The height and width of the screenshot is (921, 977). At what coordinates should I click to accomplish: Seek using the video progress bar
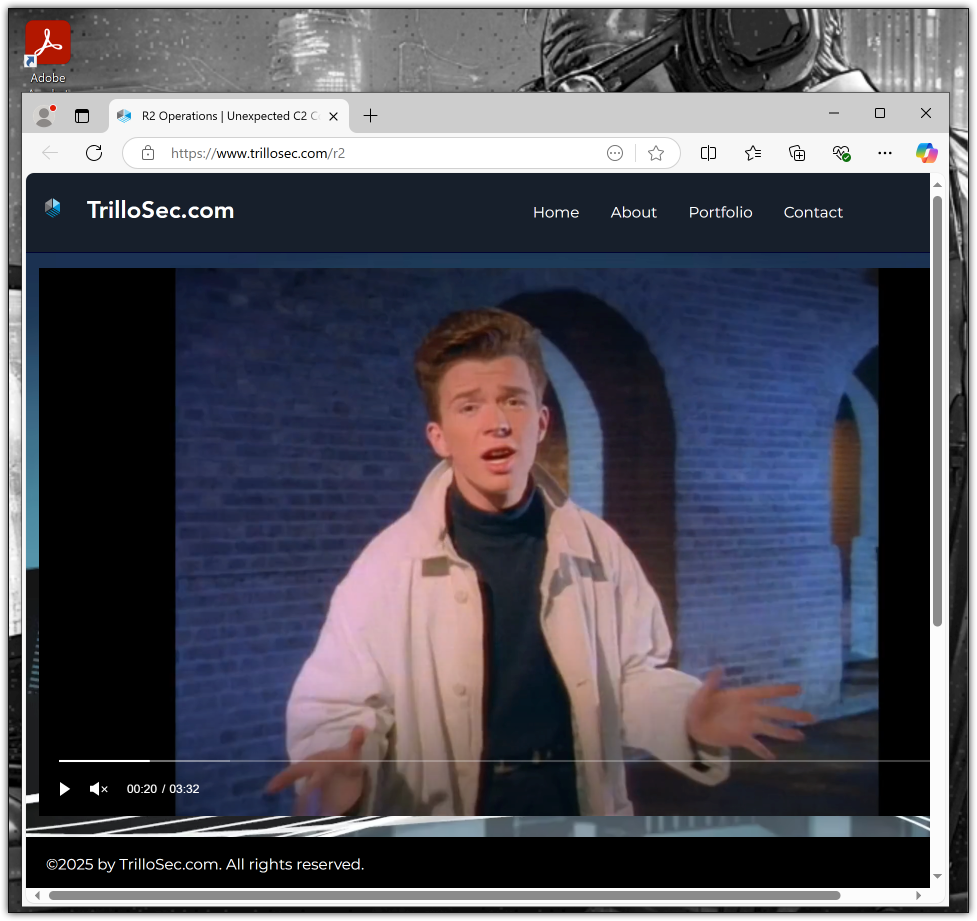pyautogui.click(x=493, y=761)
